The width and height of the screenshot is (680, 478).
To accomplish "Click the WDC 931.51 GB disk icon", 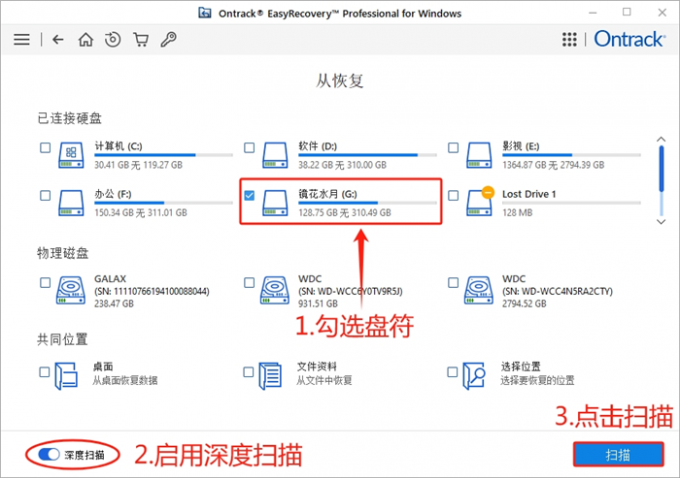I will (x=275, y=290).
